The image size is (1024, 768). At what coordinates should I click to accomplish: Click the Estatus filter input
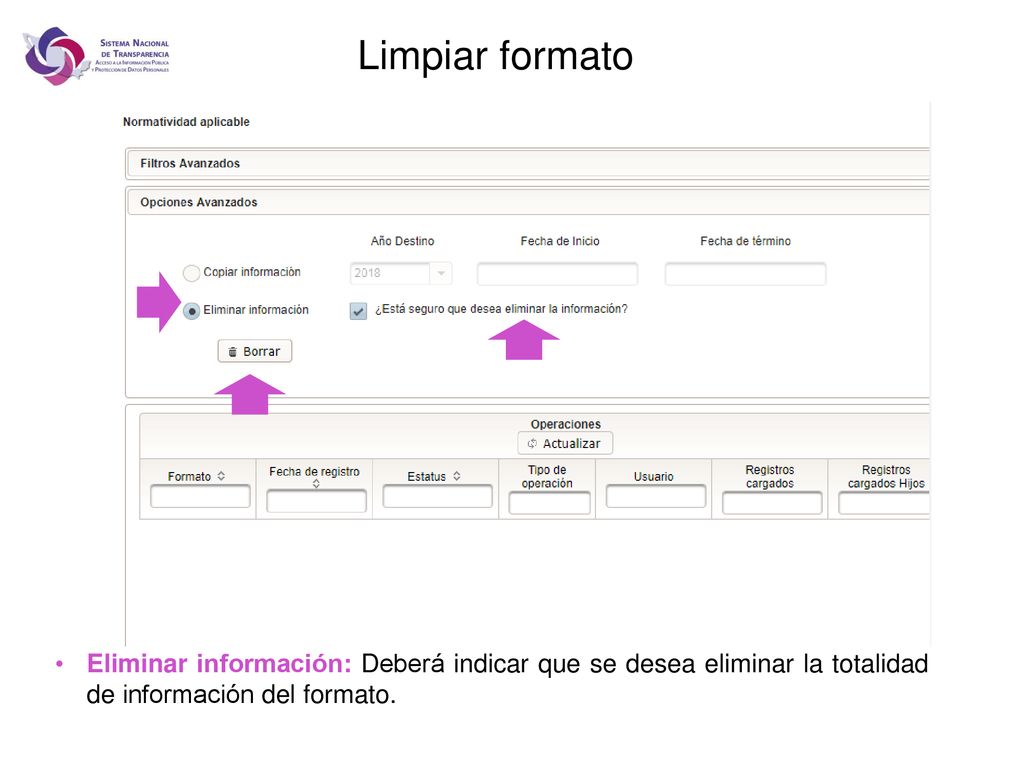click(x=438, y=496)
